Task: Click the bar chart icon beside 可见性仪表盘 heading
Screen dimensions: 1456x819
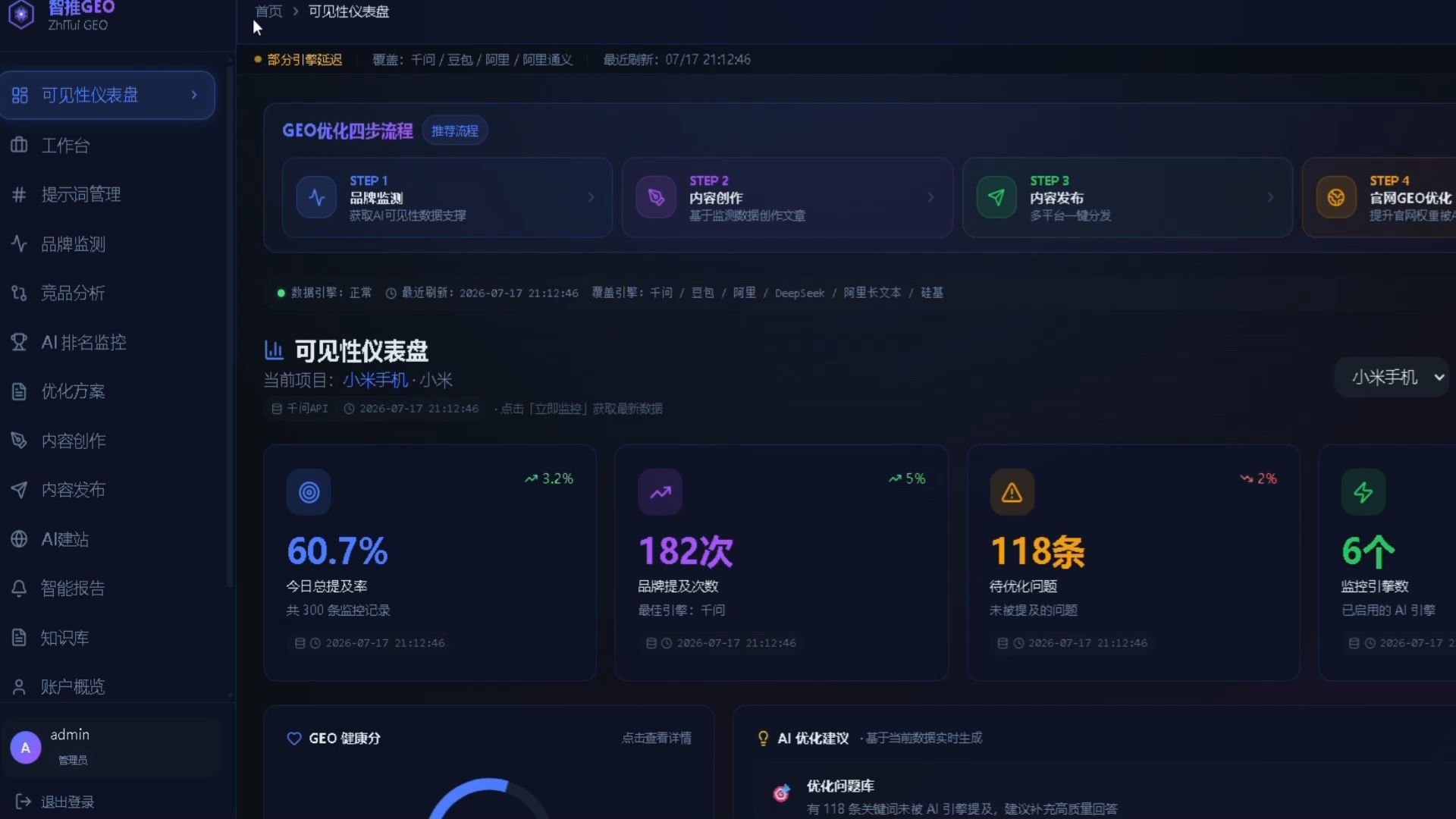Action: click(x=274, y=350)
